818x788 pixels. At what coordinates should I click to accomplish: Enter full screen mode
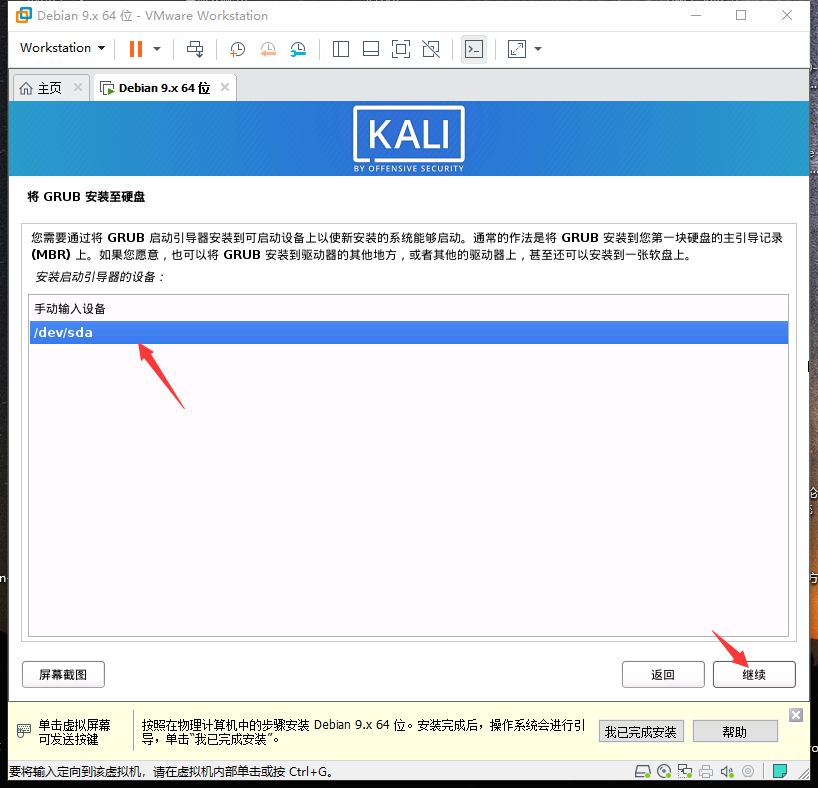(401, 49)
